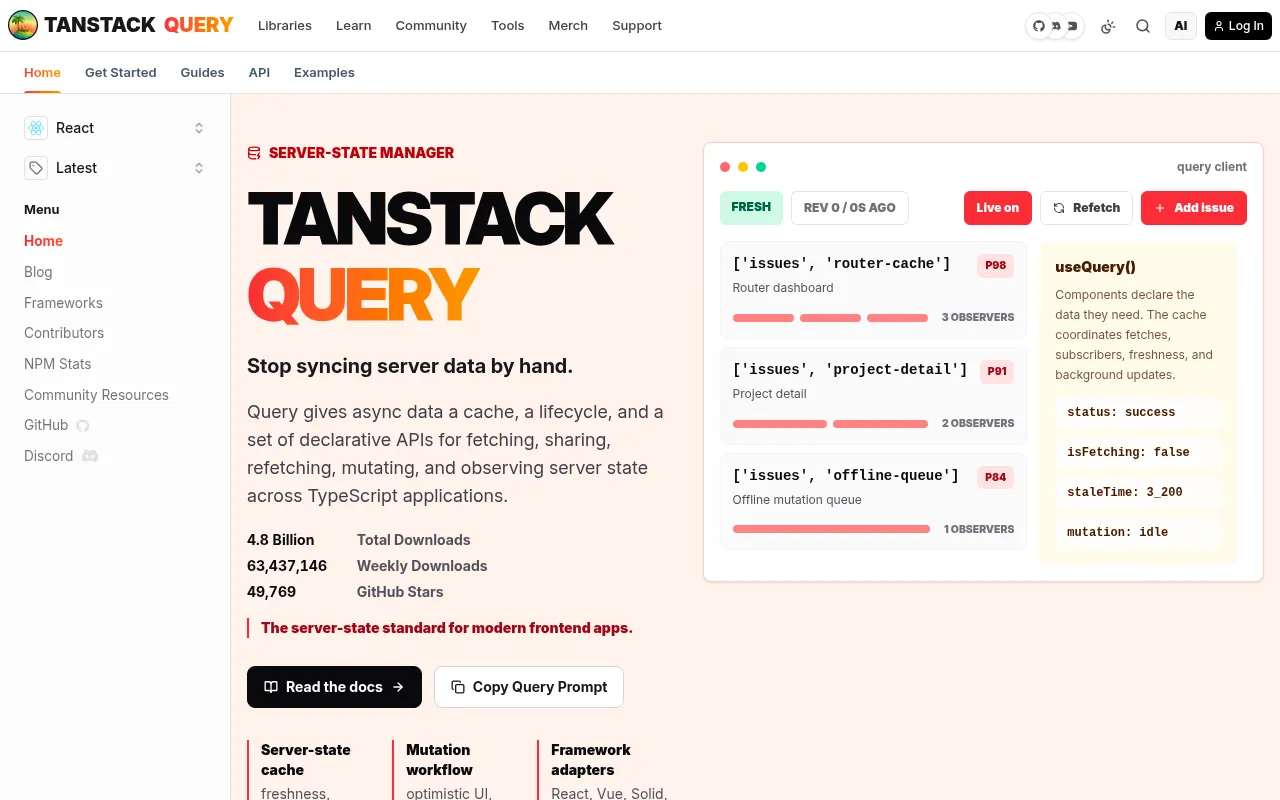The height and width of the screenshot is (800, 1280).
Task: Click the refresh icon on Refetch
Action: (x=1059, y=208)
